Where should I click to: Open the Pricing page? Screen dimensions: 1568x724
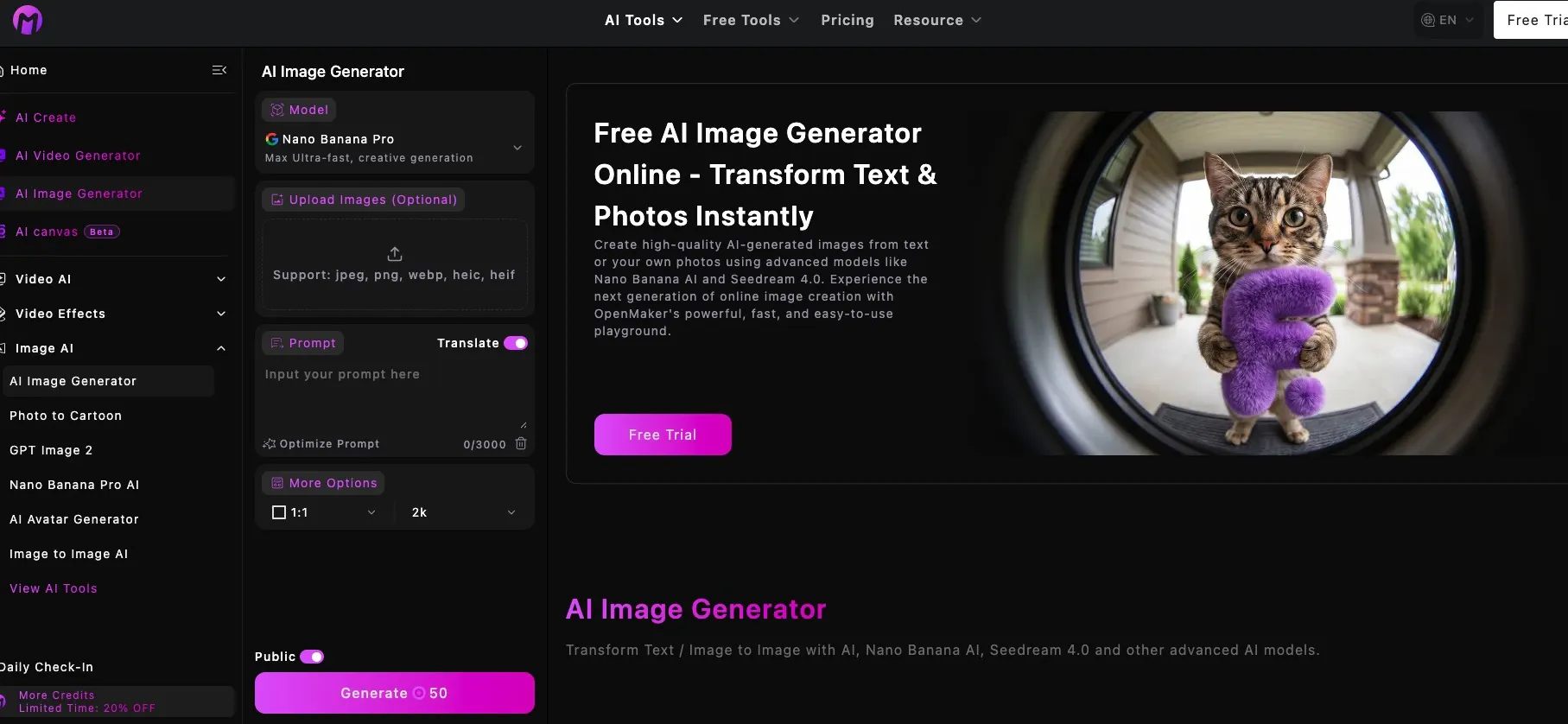847,20
